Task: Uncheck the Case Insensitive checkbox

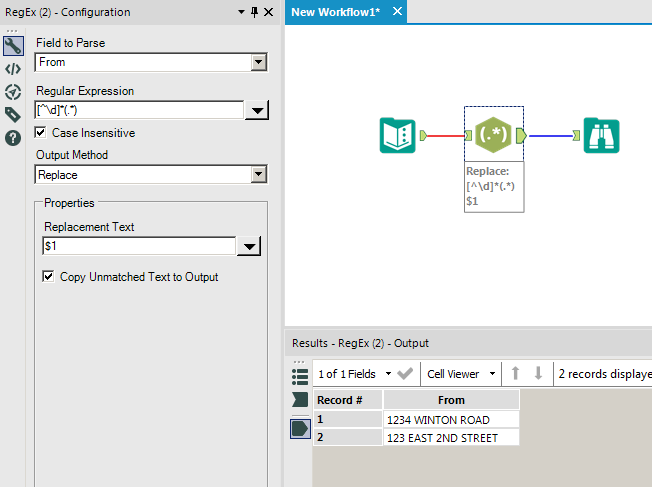Action: tap(41, 132)
